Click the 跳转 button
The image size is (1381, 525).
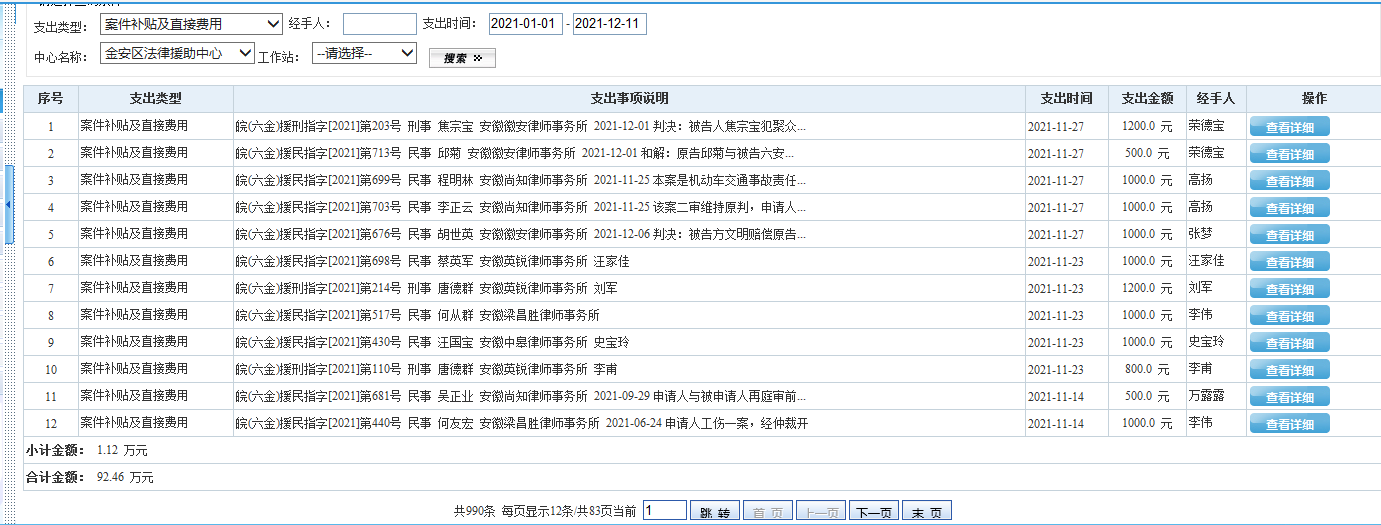(x=716, y=512)
